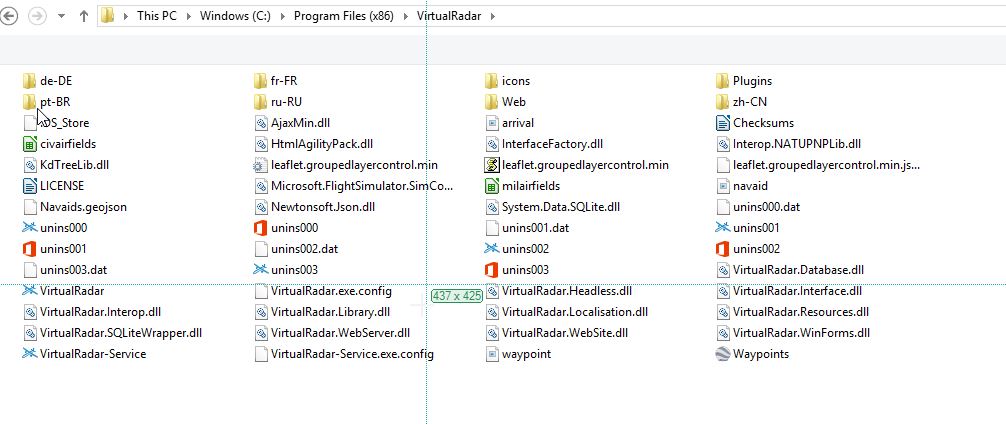1006x424 pixels.
Task: Select the navaid file
Action: tap(742, 186)
